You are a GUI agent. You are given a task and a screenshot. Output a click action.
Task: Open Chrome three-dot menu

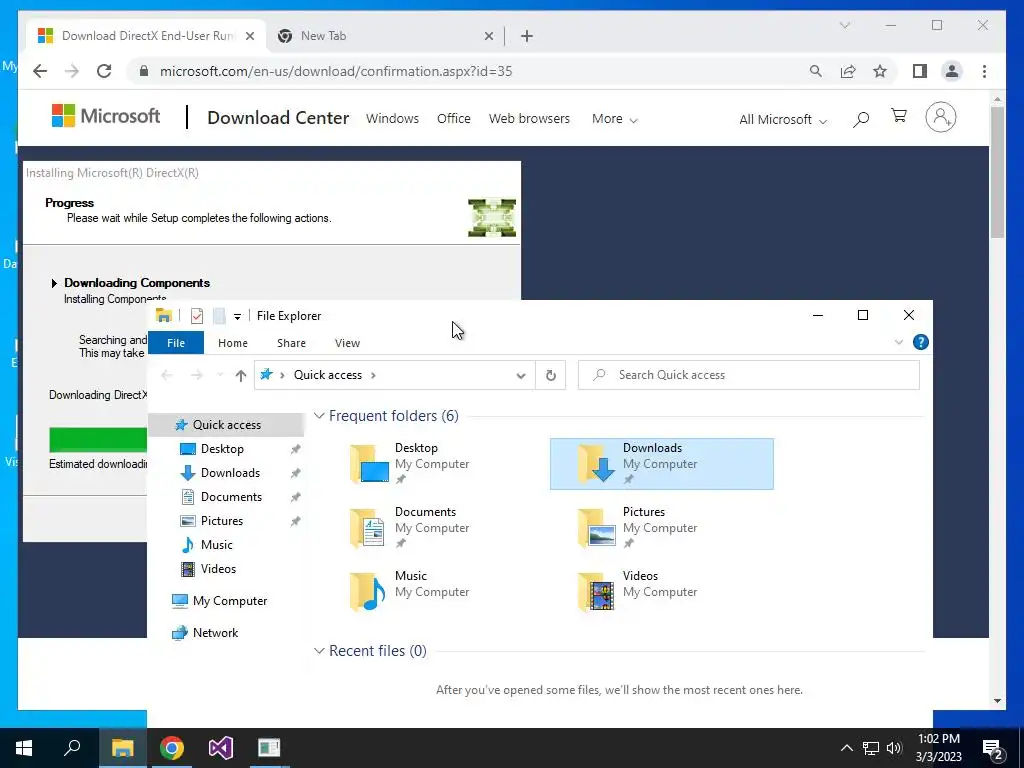[984, 71]
